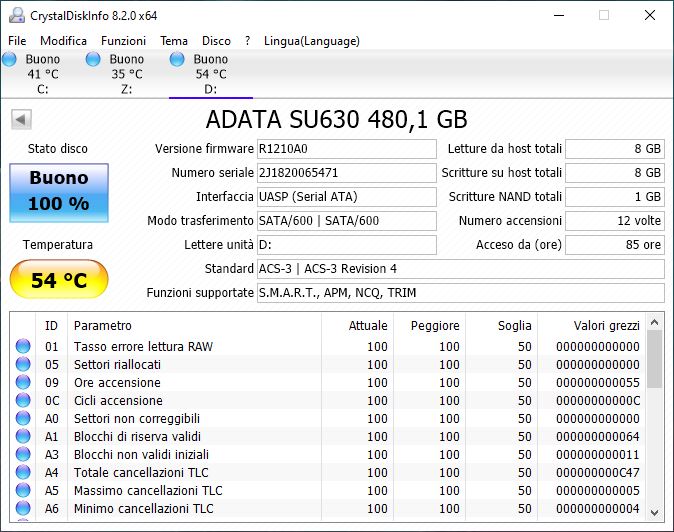Click scrollbar down arrow of SMART table
Screen dimensions: 674x532
click(x=655, y=512)
